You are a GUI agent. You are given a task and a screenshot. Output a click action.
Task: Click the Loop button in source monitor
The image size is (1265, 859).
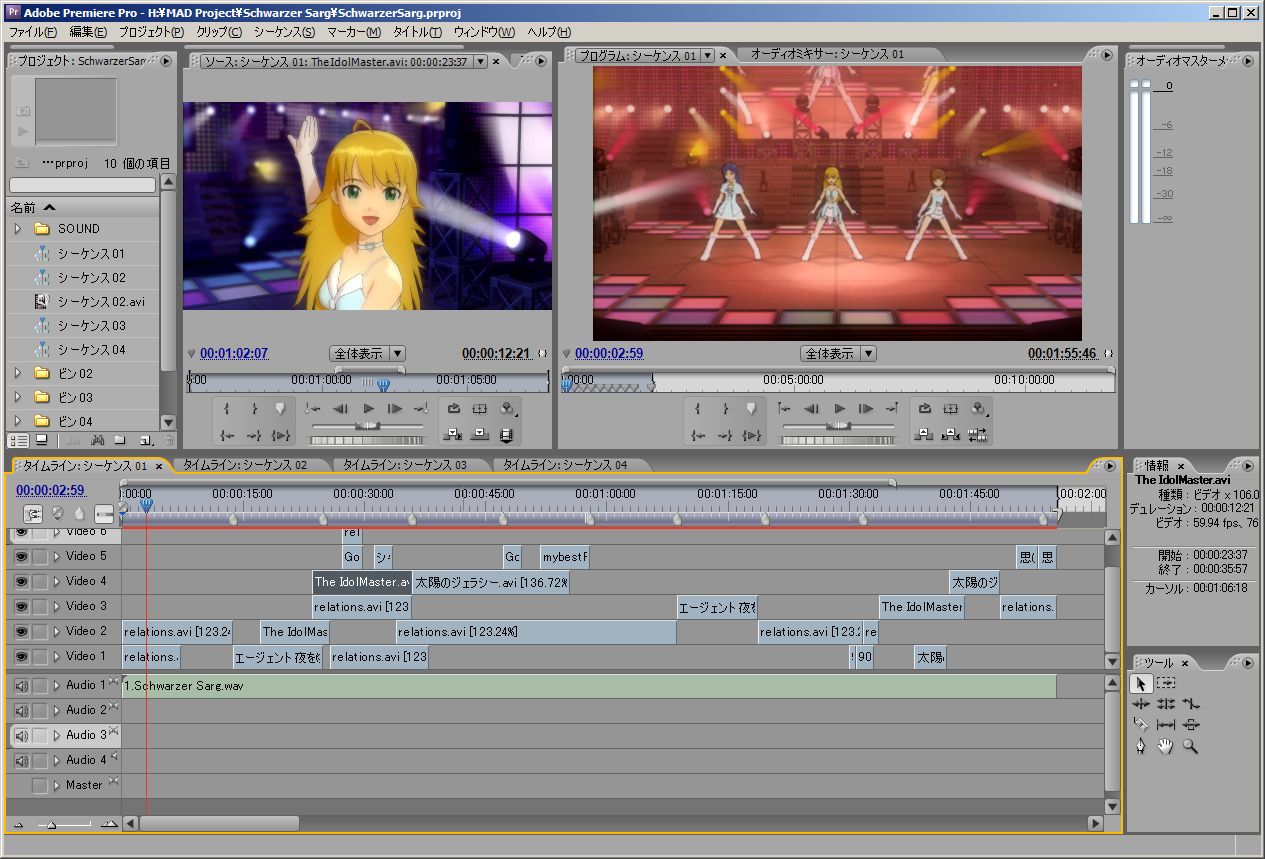click(x=454, y=408)
